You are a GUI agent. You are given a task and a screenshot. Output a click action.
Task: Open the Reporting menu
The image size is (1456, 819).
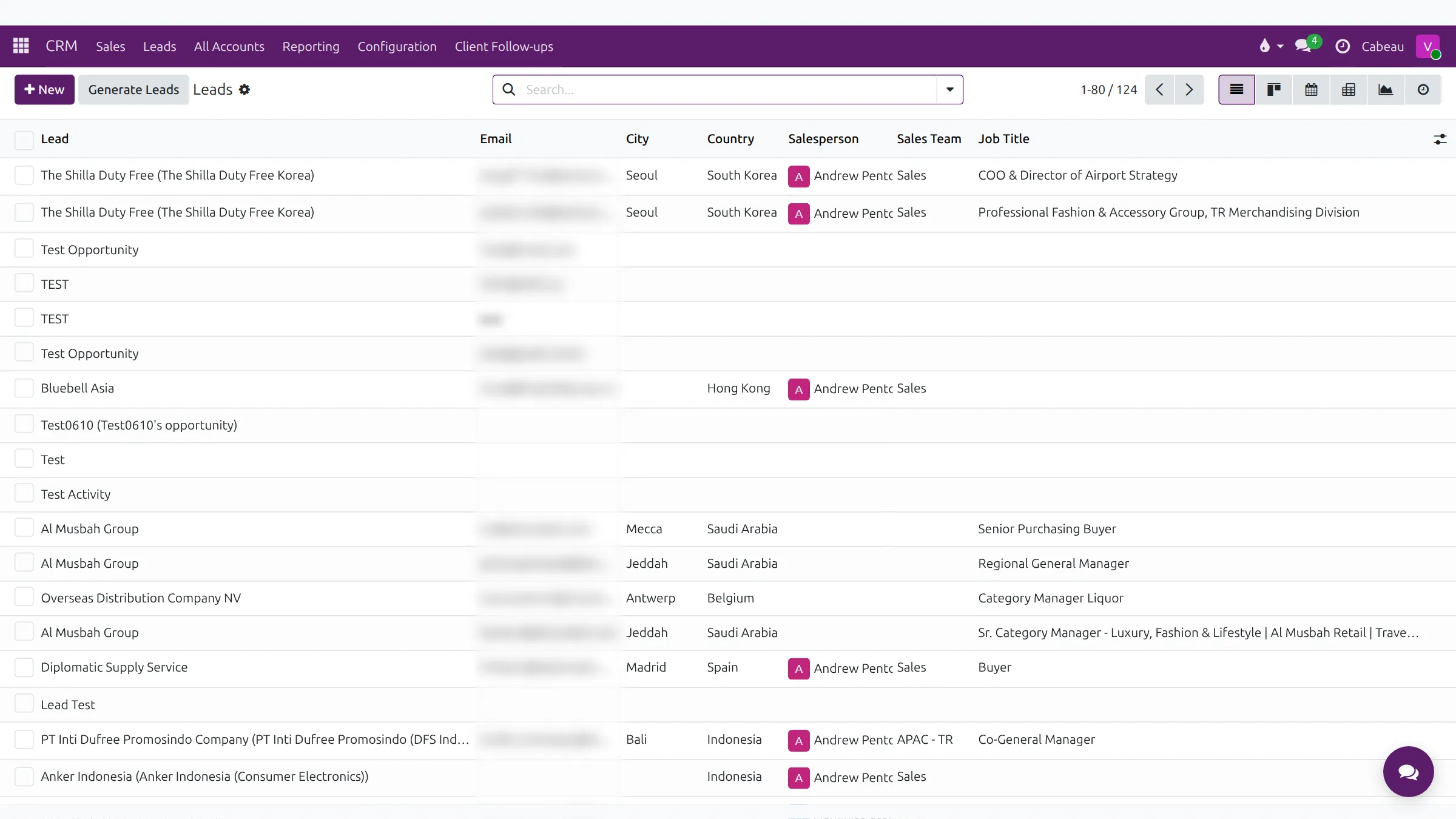pos(311,46)
